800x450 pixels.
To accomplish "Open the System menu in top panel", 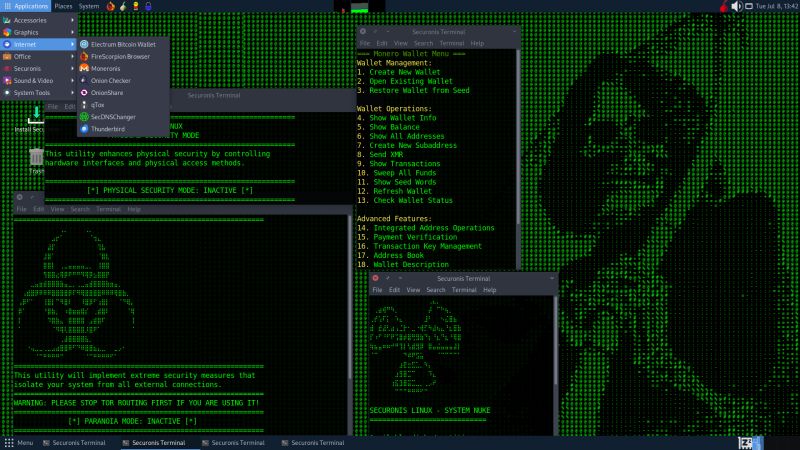I will point(89,6).
